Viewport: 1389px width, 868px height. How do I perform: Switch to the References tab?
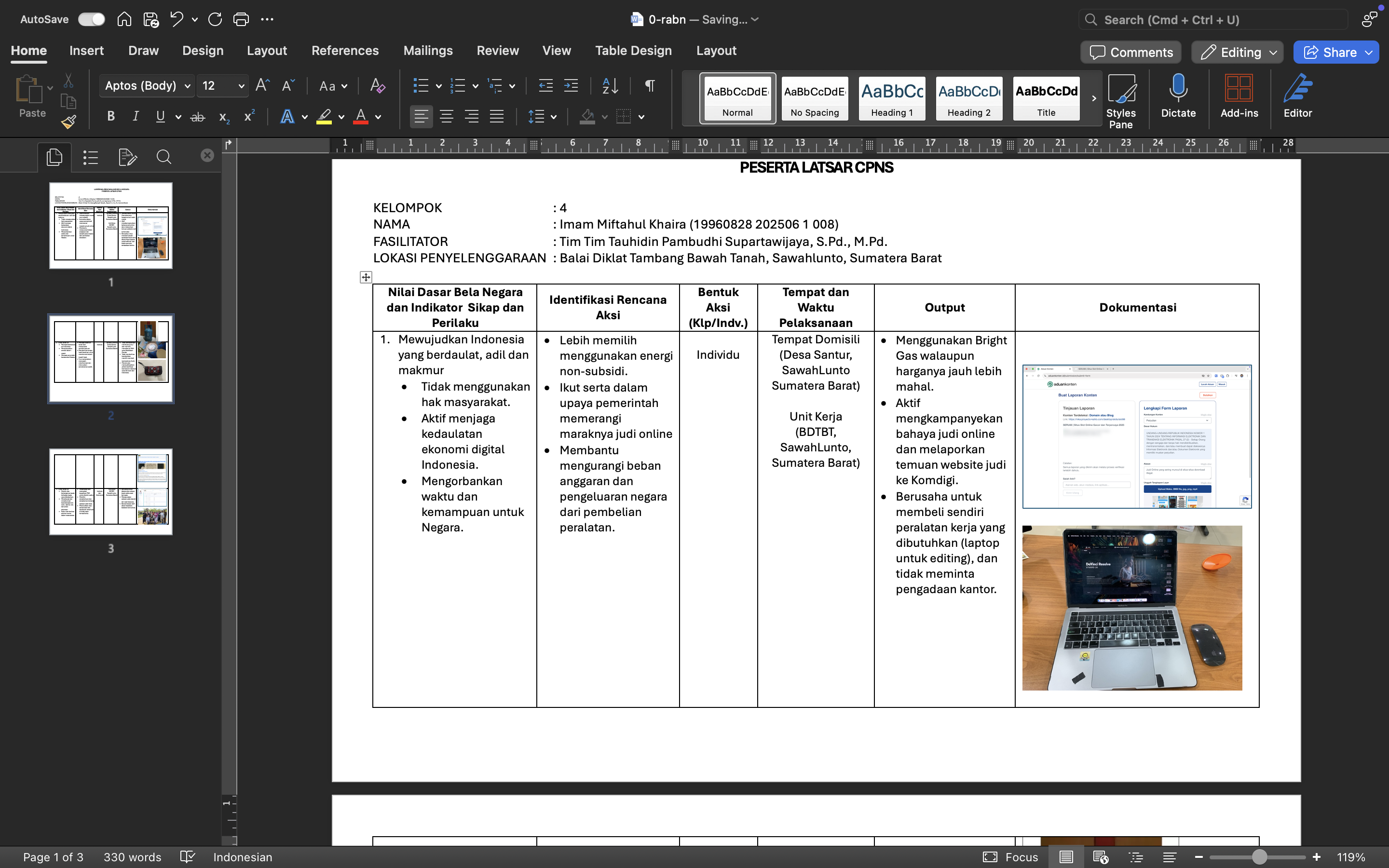[x=345, y=51]
